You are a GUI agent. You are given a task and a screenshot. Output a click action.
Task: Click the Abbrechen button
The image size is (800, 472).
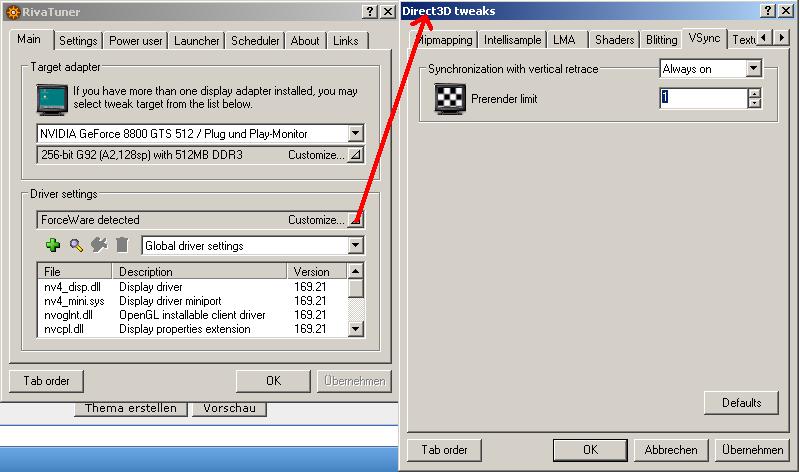click(671, 450)
